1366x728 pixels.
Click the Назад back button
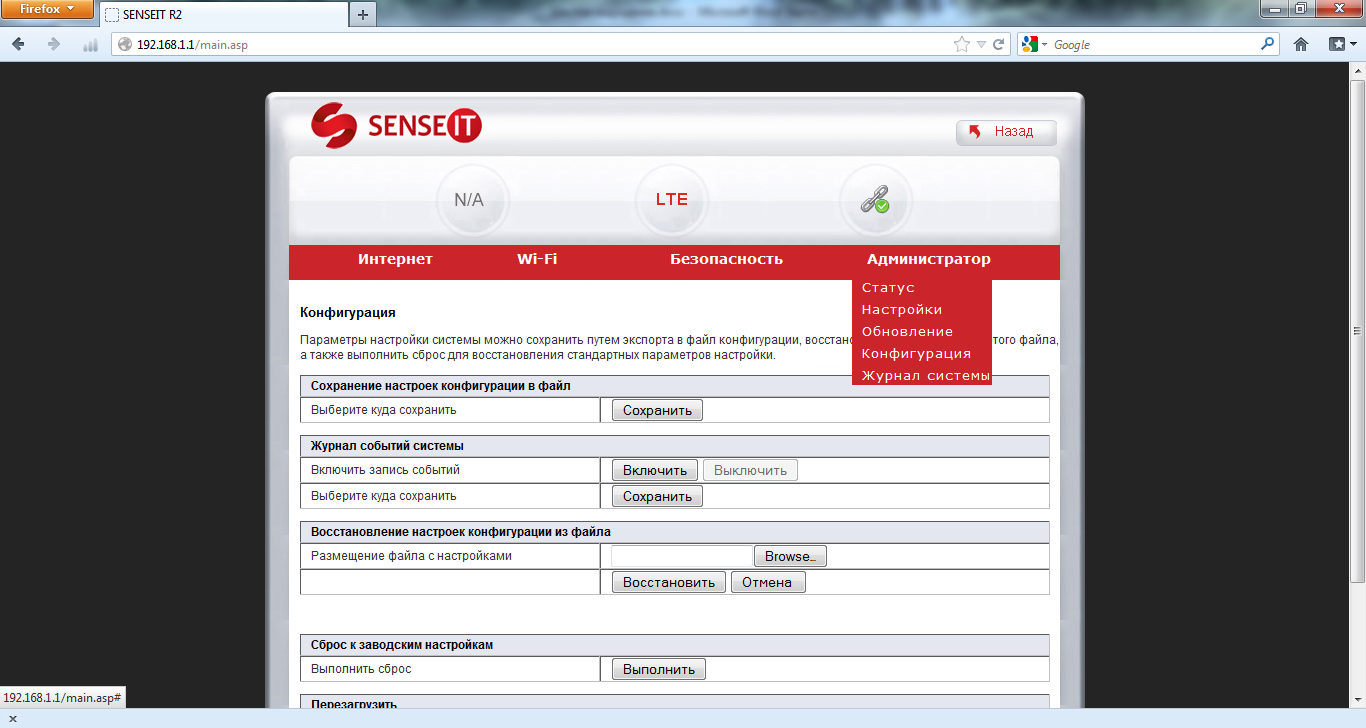1006,132
